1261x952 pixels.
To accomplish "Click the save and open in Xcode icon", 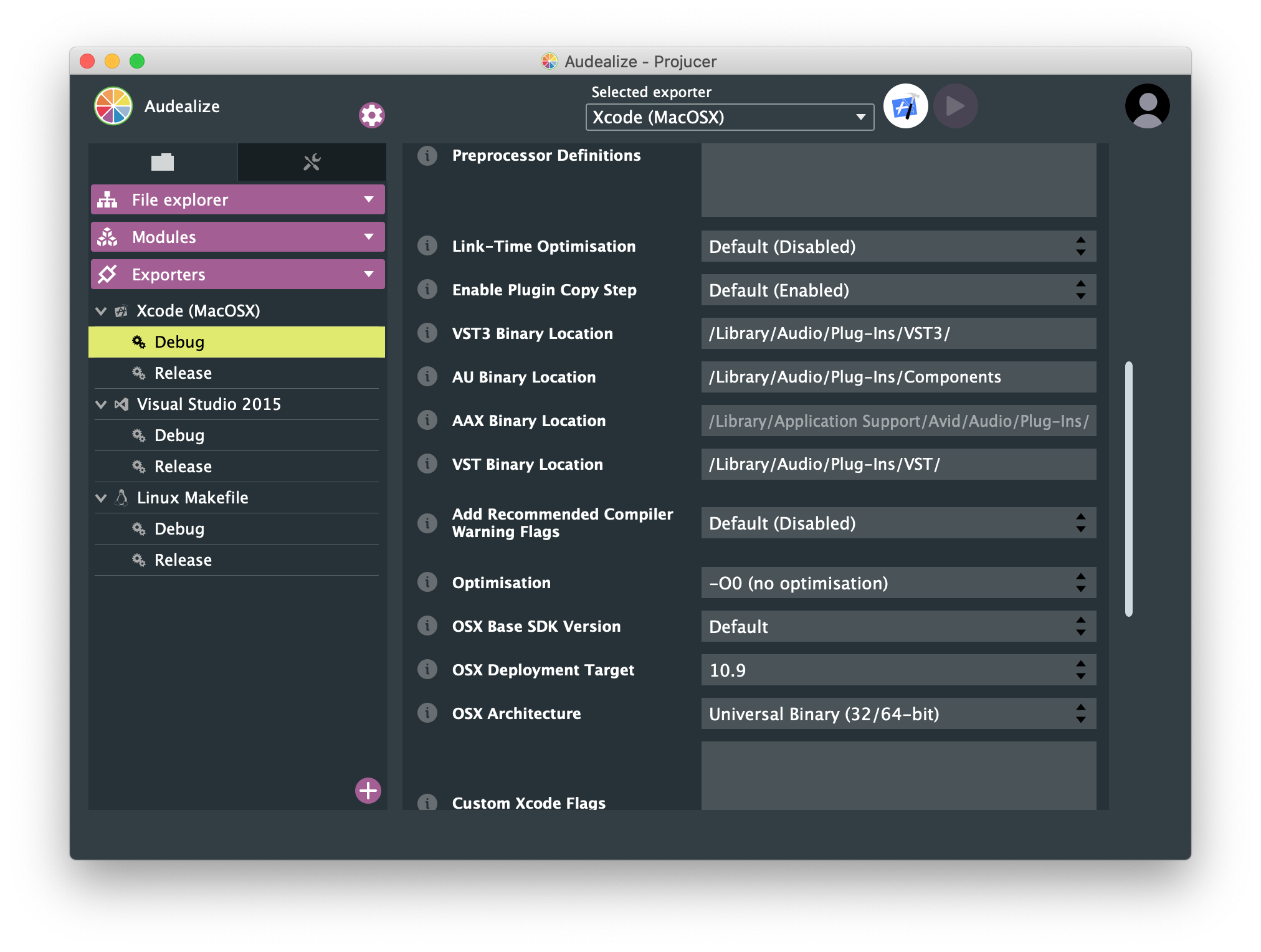I will [905, 106].
